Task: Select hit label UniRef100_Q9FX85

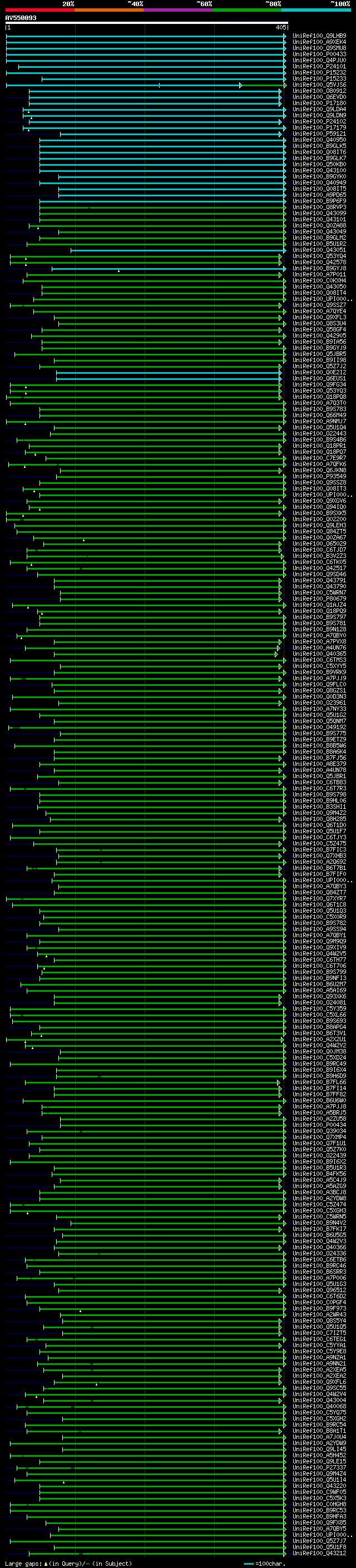Action: pyautogui.click(x=319, y=1522)
